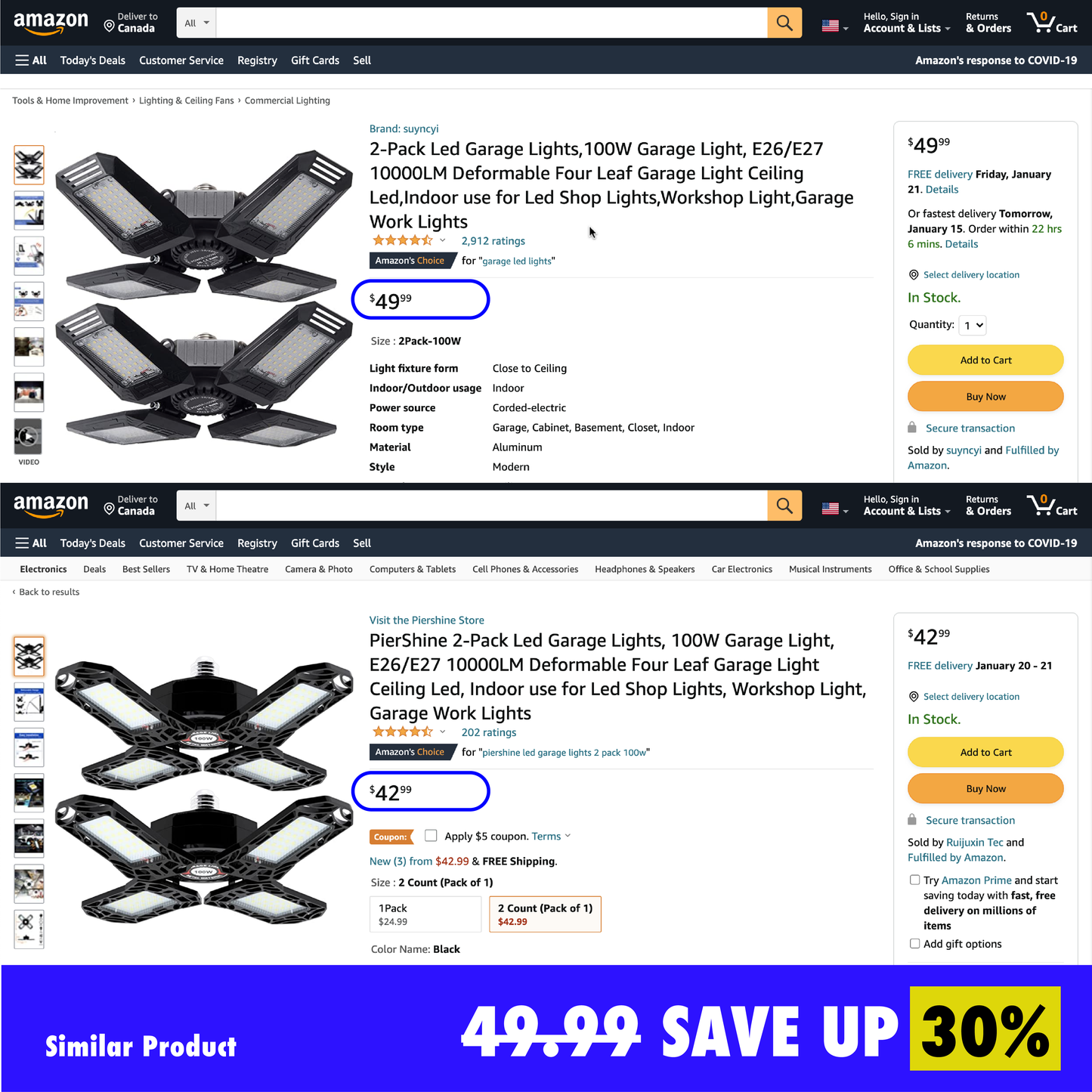Click the top Amazon logo
Image resolution: width=1092 pixels, height=1092 pixels.
point(51,23)
